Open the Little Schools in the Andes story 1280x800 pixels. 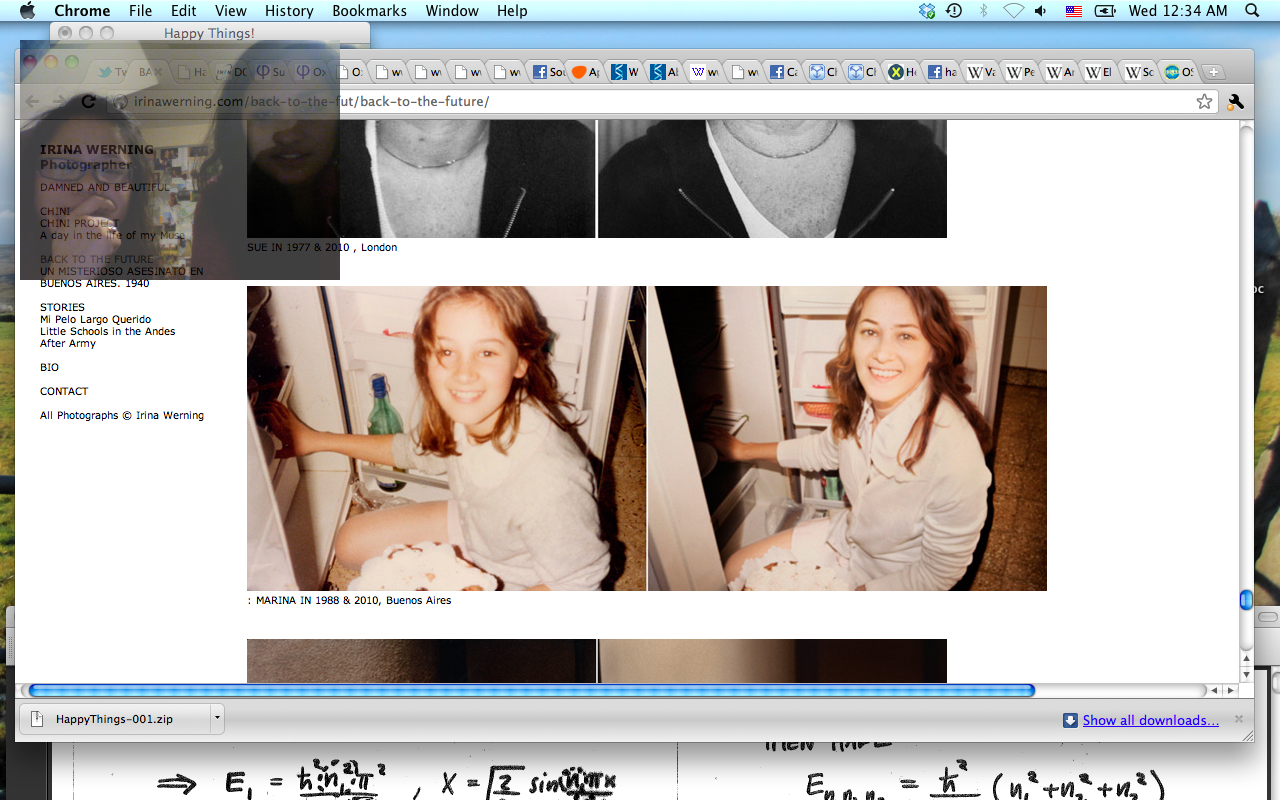(x=107, y=331)
